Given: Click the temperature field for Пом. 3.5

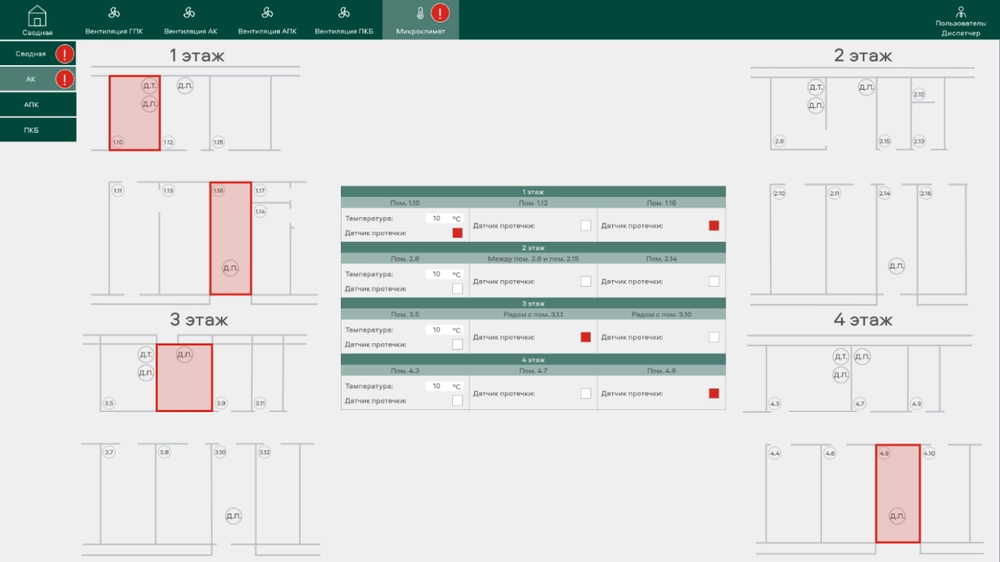Looking at the screenshot, I should click(437, 330).
